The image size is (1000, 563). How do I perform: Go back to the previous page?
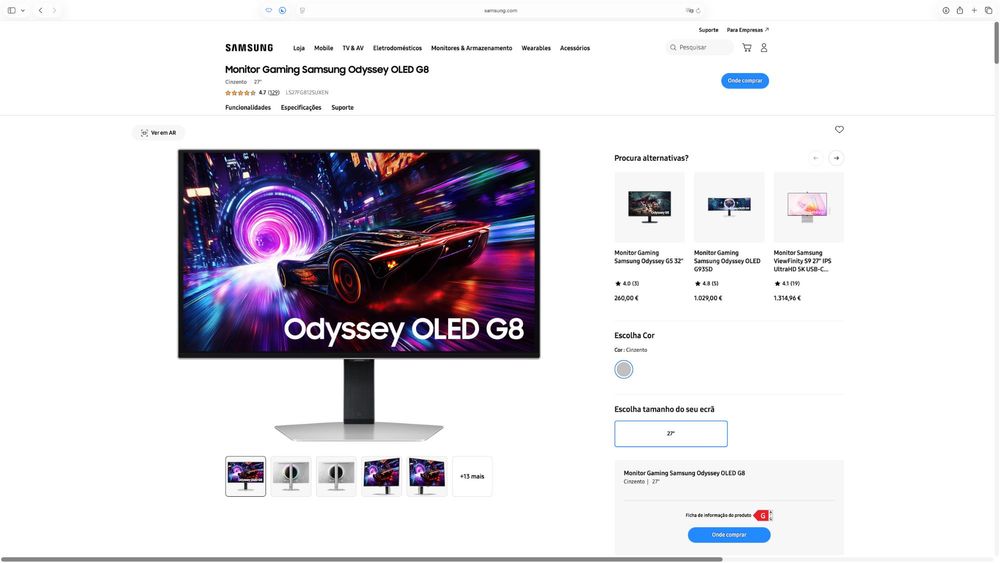coord(40,10)
